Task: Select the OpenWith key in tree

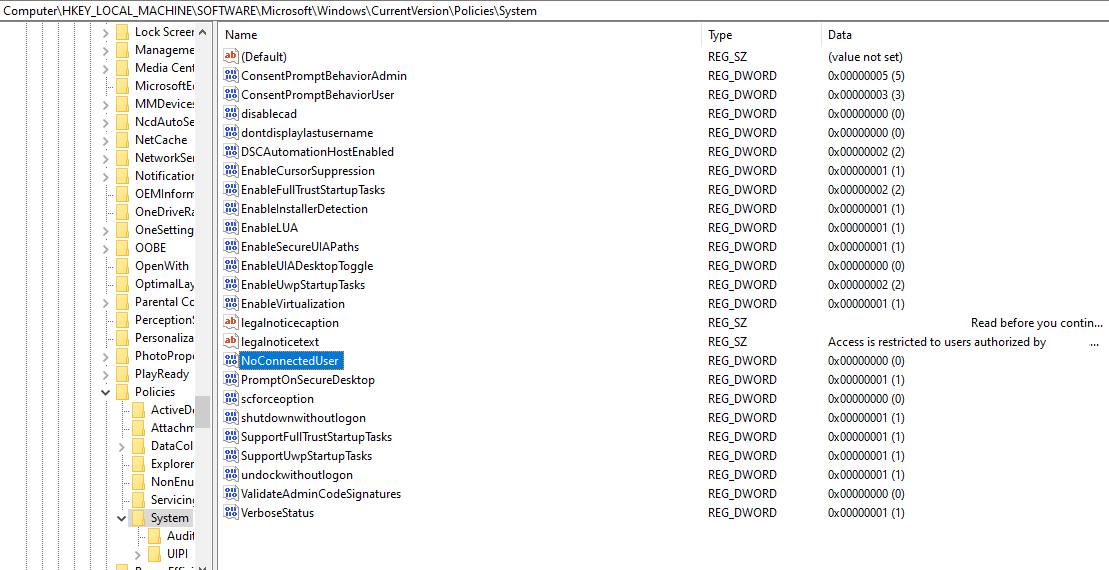Action: (162, 266)
